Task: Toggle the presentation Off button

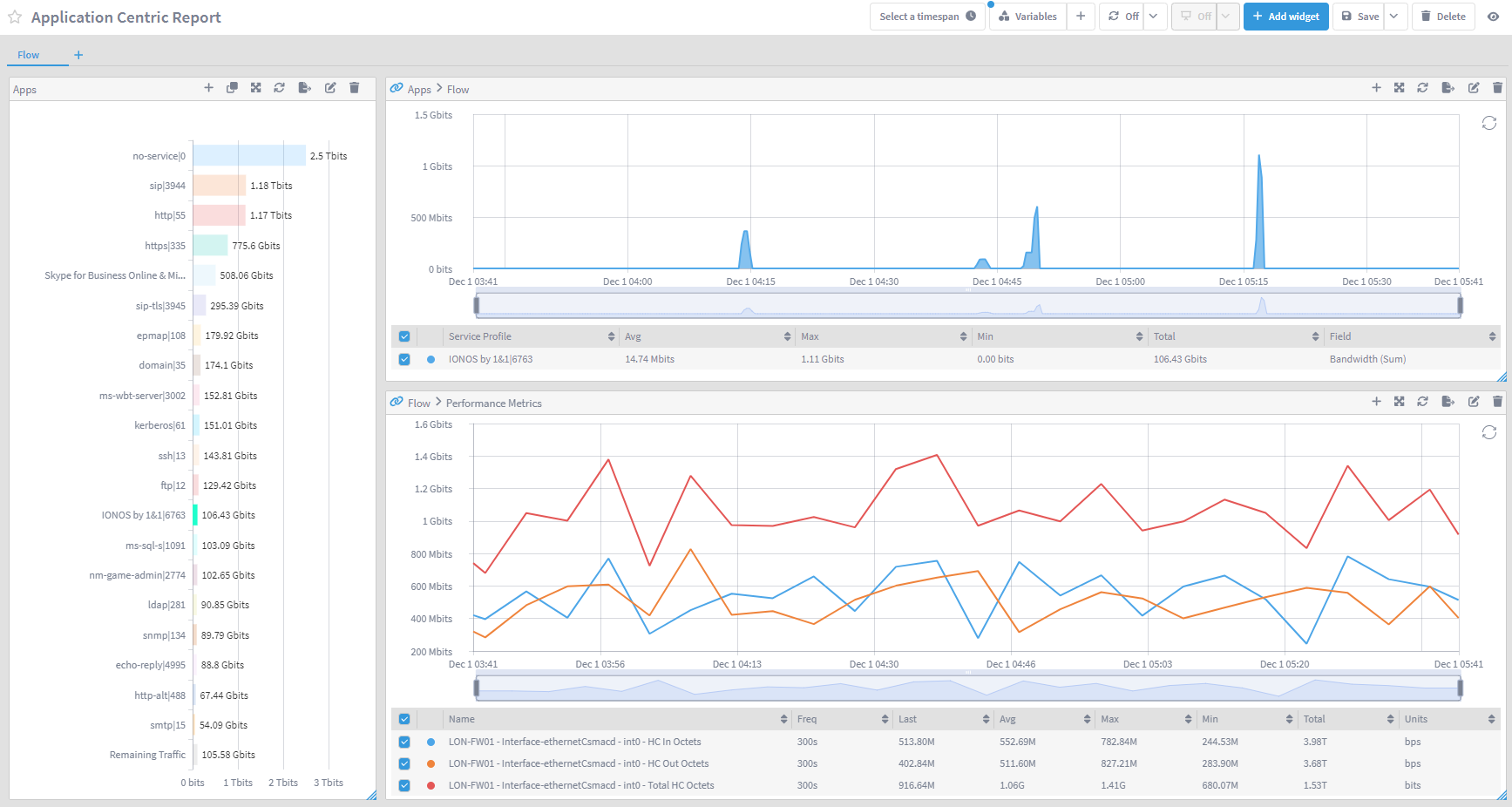Action: pyautogui.click(x=1195, y=17)
